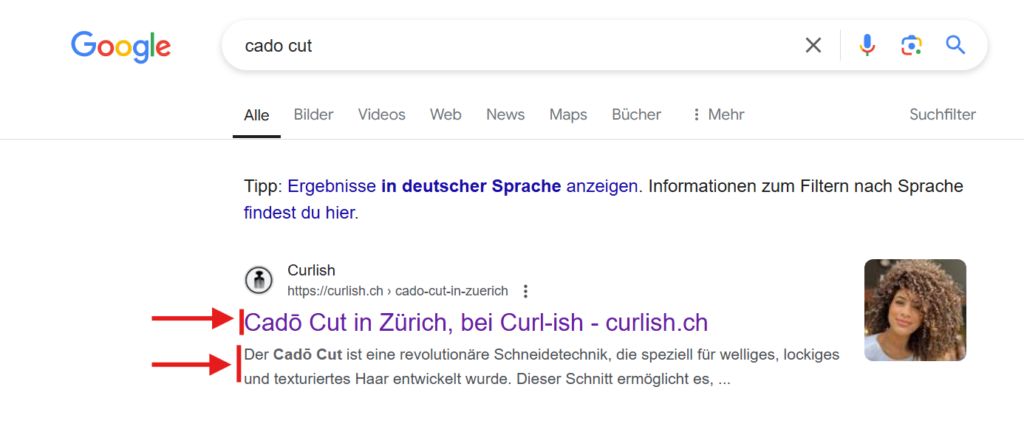Go to the News tab
Image resolution: width=1024 pixels, height=432 pixels.
505,115
